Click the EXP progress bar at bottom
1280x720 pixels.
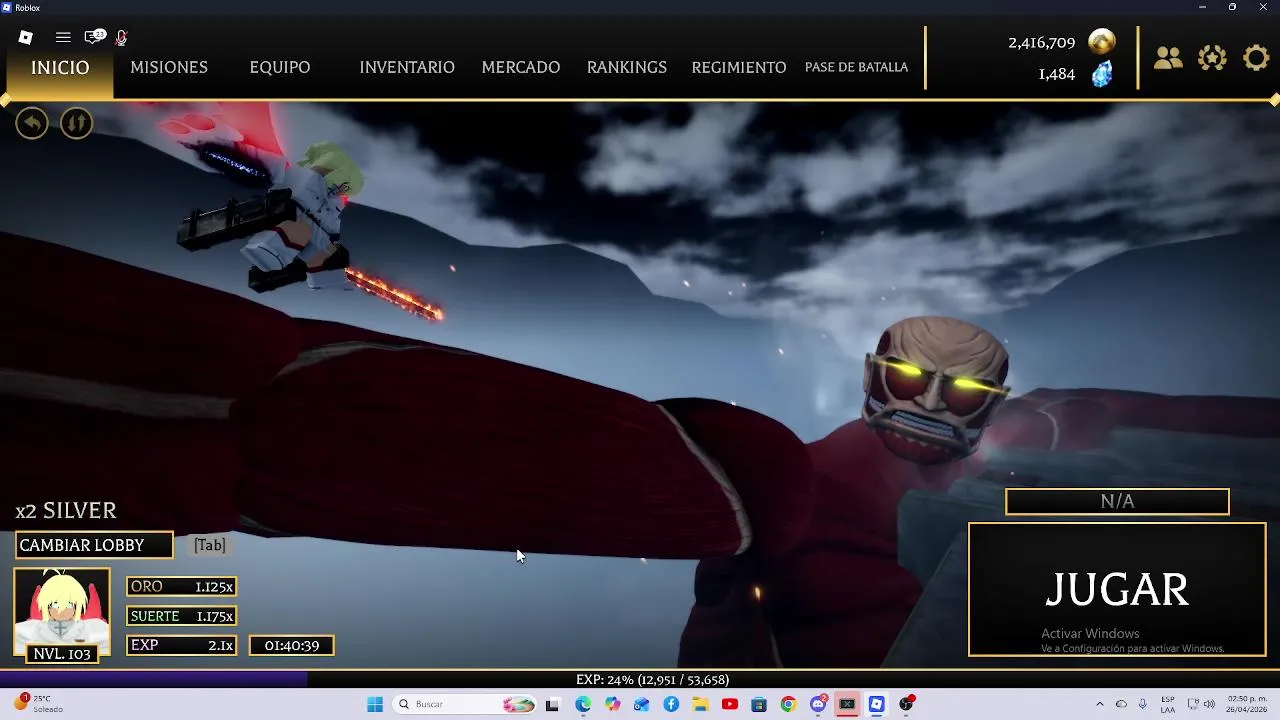point(640,679)
